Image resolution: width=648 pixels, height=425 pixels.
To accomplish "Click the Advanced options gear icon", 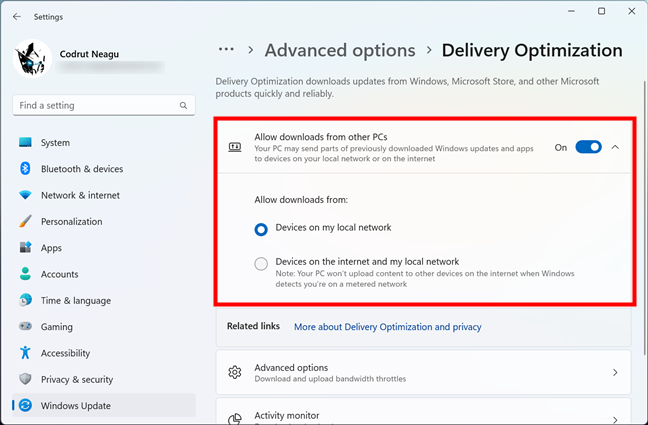I will point(235,372).
